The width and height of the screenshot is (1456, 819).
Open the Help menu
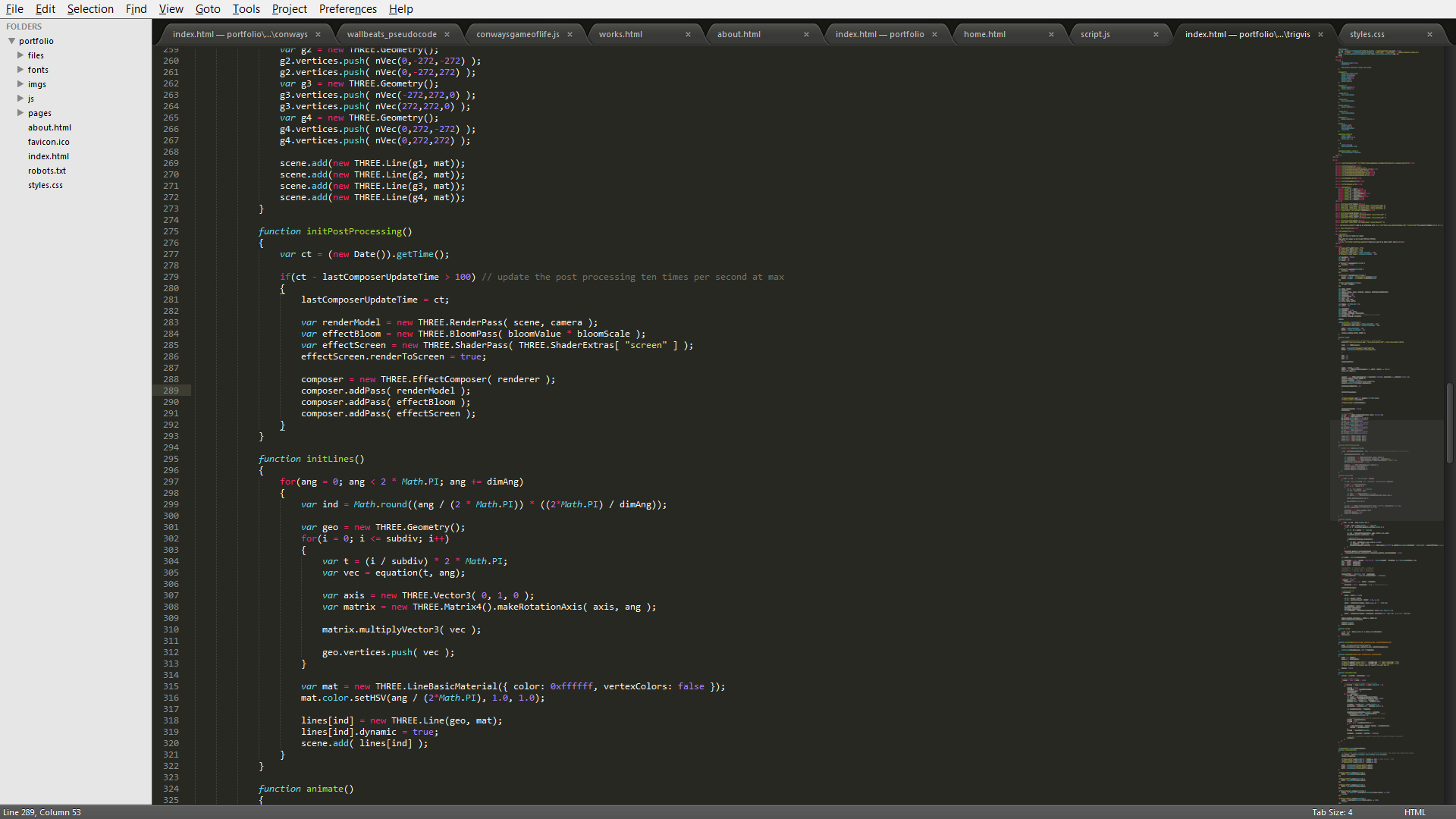(401, 9)
